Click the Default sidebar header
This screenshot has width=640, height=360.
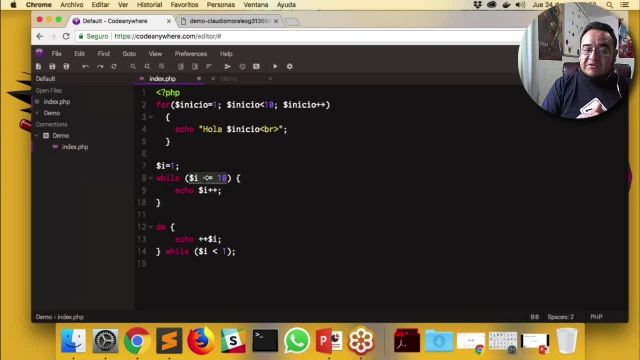[x=45, y=79]
